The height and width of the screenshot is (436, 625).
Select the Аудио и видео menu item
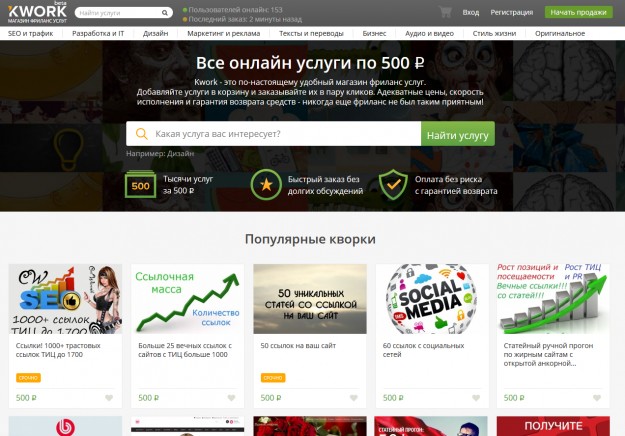coord(429,33)
